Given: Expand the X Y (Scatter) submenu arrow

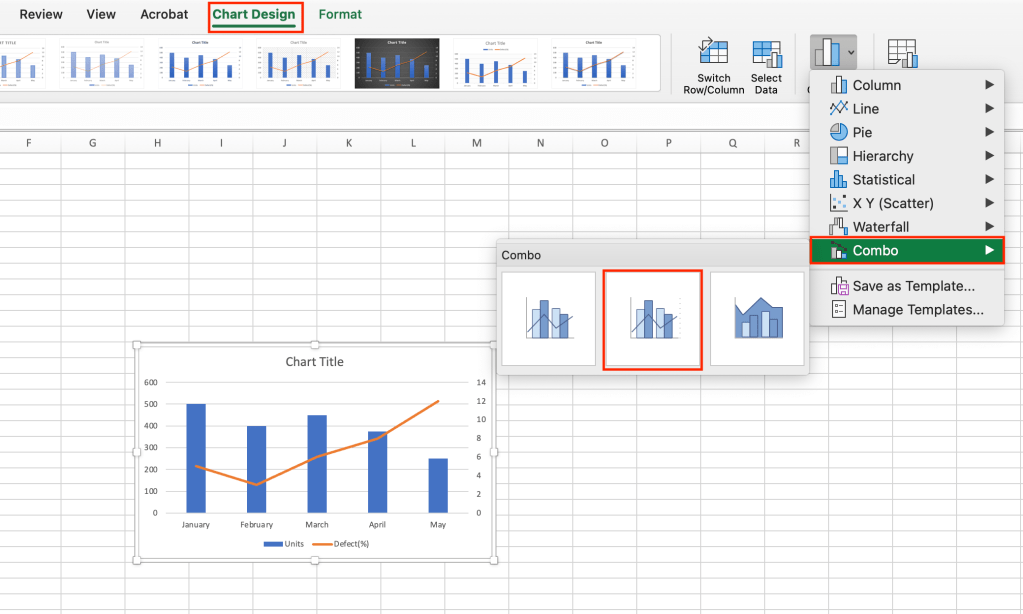Looking at the screenshot, I should coord(989,203).
